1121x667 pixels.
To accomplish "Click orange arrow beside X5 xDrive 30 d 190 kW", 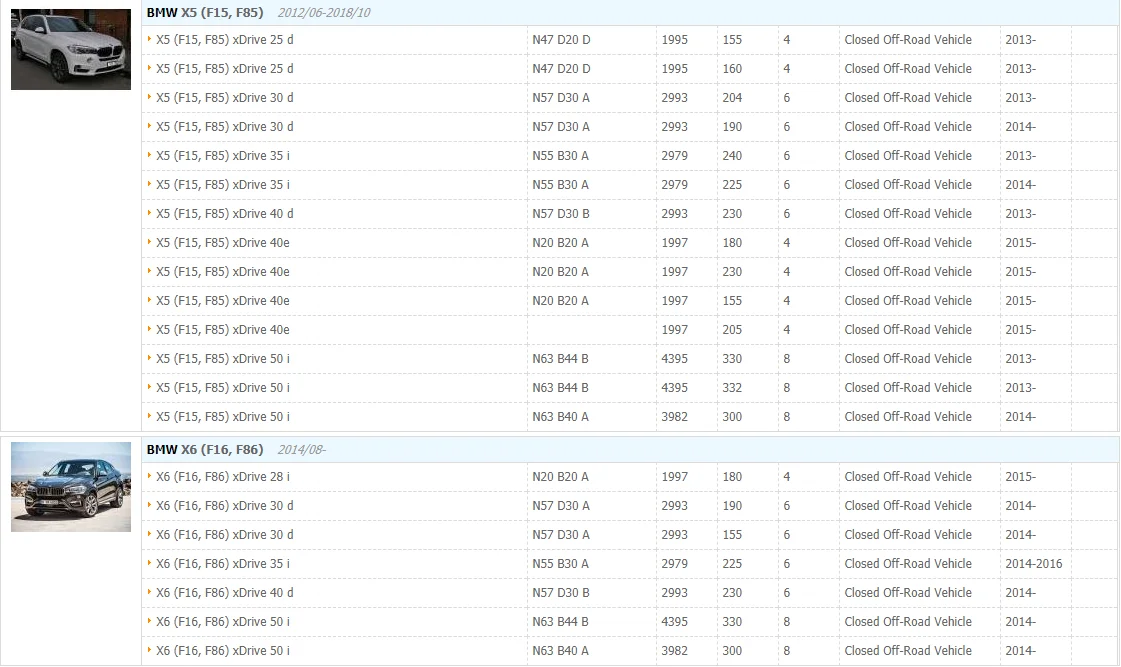I will click(x=149, y=126).
